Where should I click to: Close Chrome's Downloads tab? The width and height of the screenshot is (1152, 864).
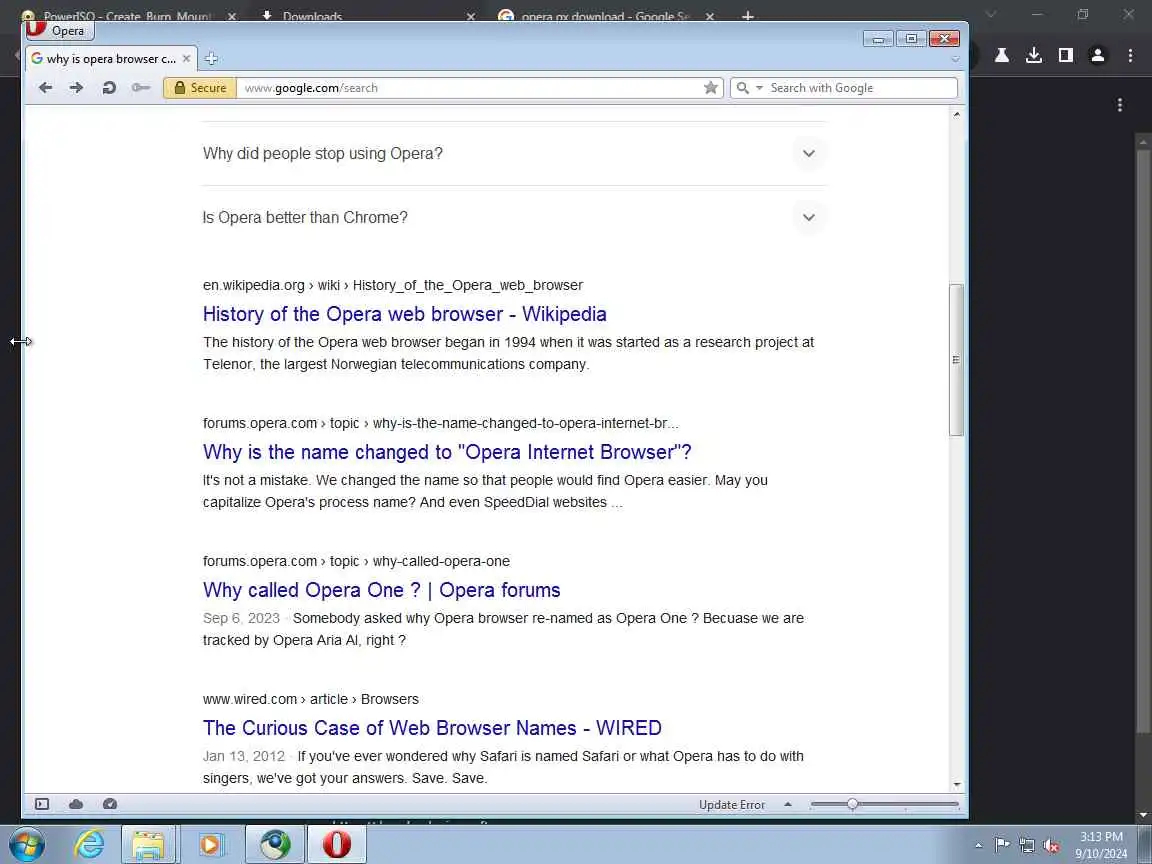coord(471,15)
